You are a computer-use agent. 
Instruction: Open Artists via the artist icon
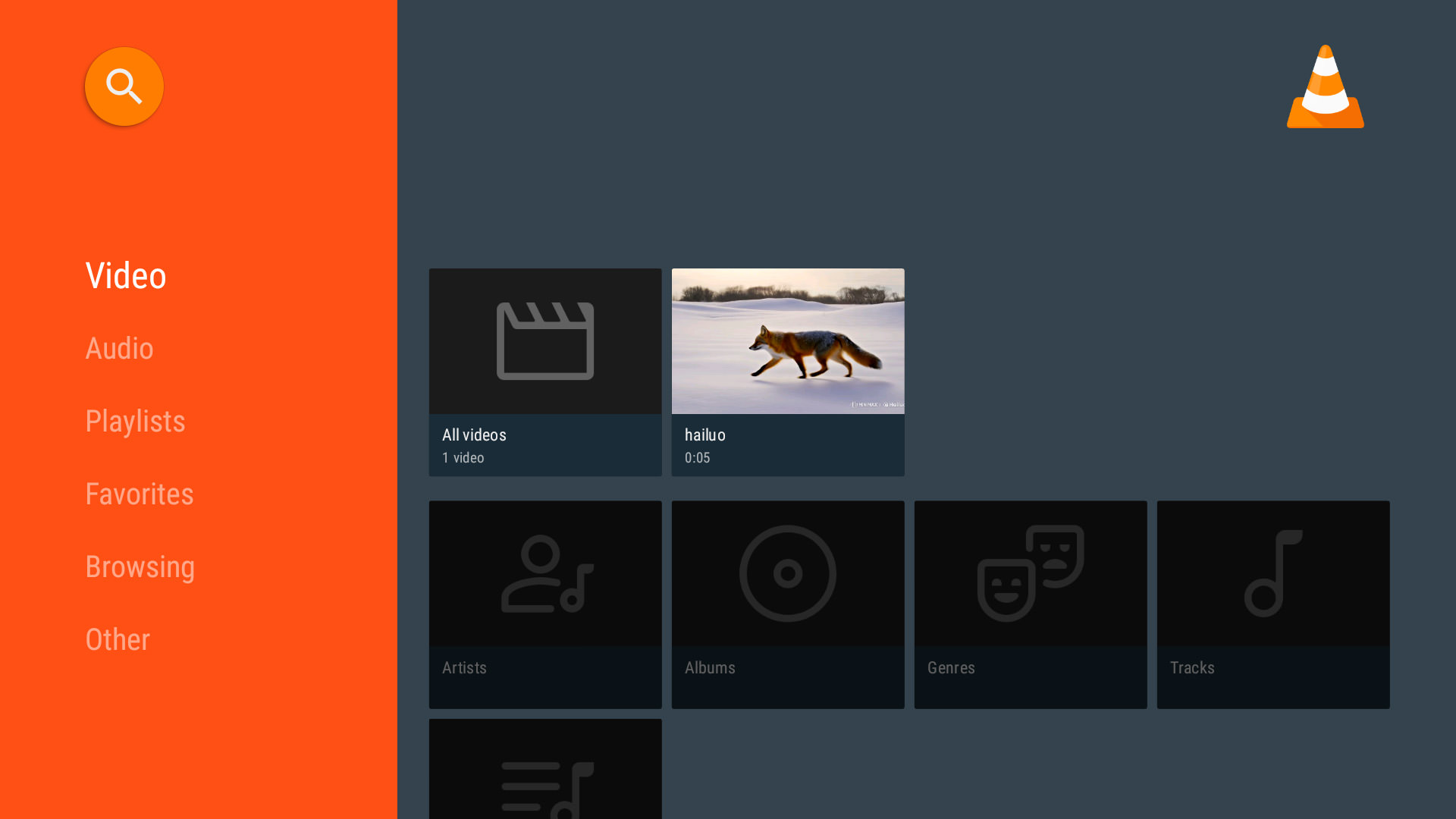tap(545, 573)
